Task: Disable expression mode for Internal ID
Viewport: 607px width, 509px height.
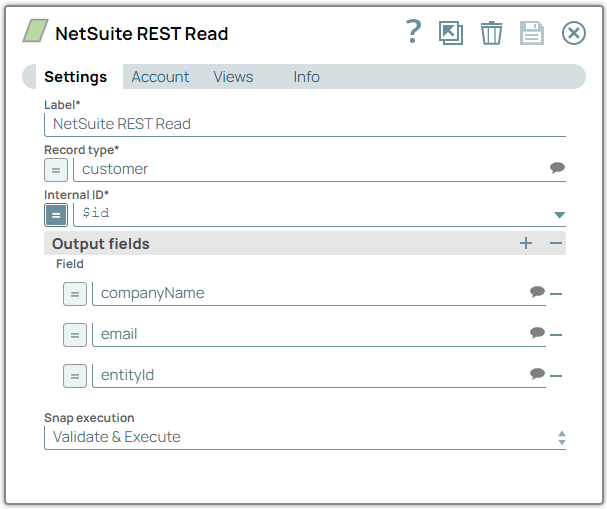Action: (x=56, y=215)
